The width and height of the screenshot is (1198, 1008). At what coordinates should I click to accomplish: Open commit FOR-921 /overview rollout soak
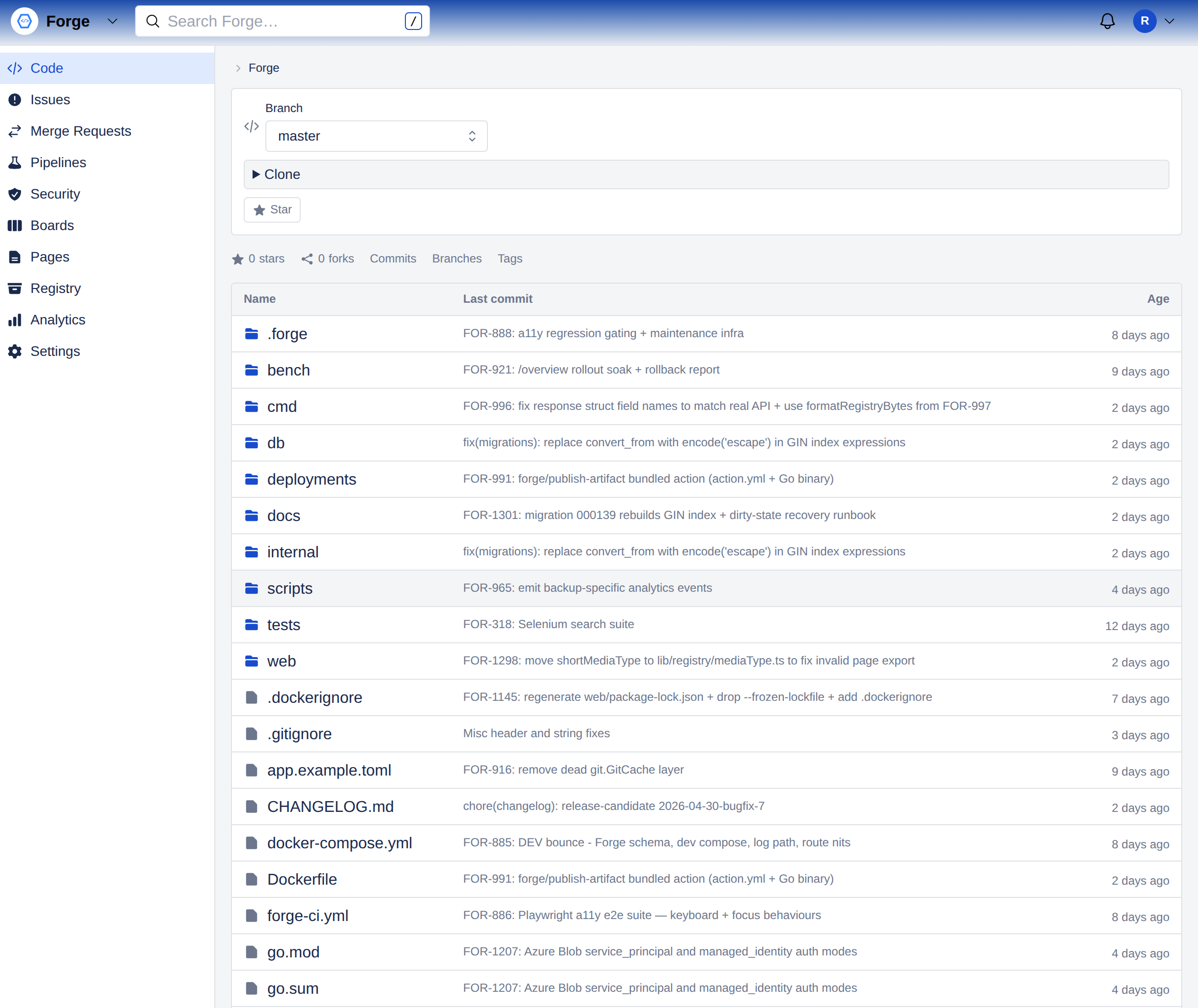tap(591, 370)
